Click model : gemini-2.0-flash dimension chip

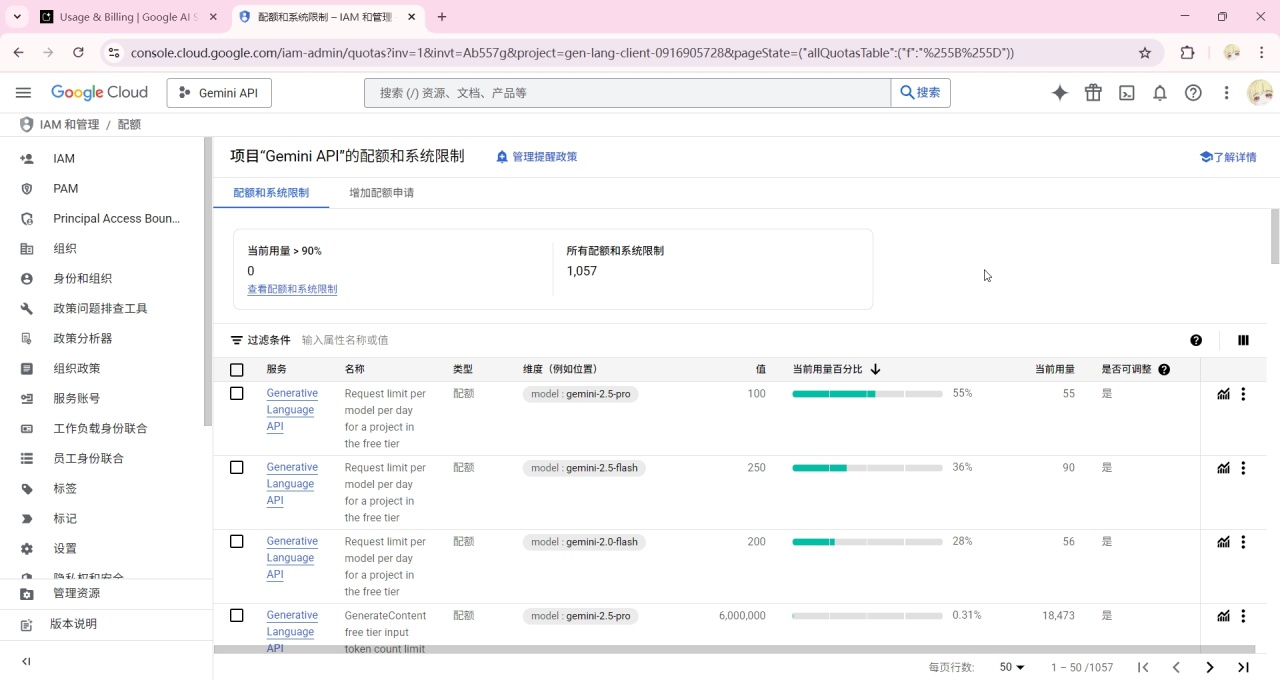[584, 542]
